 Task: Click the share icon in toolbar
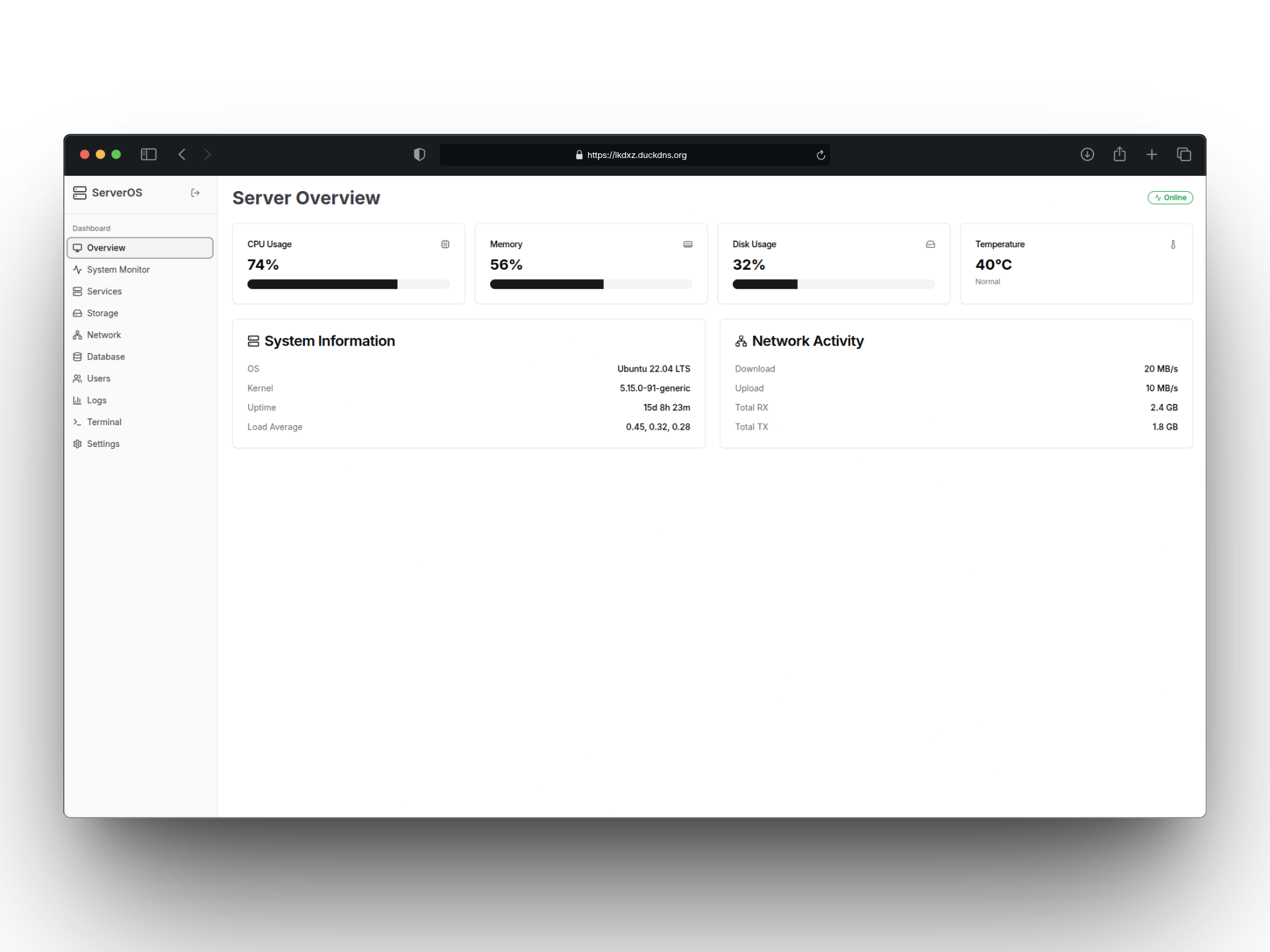tap(1119, 155)
